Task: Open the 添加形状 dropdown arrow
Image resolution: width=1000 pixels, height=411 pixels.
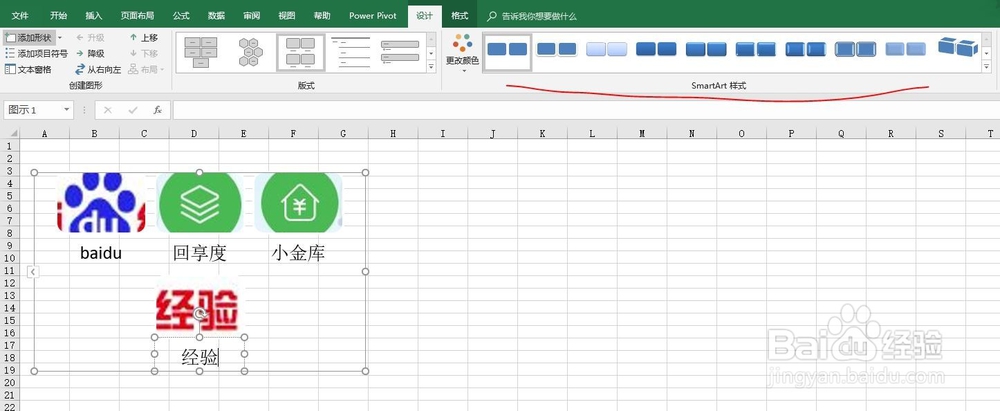Action: point(59,38)
